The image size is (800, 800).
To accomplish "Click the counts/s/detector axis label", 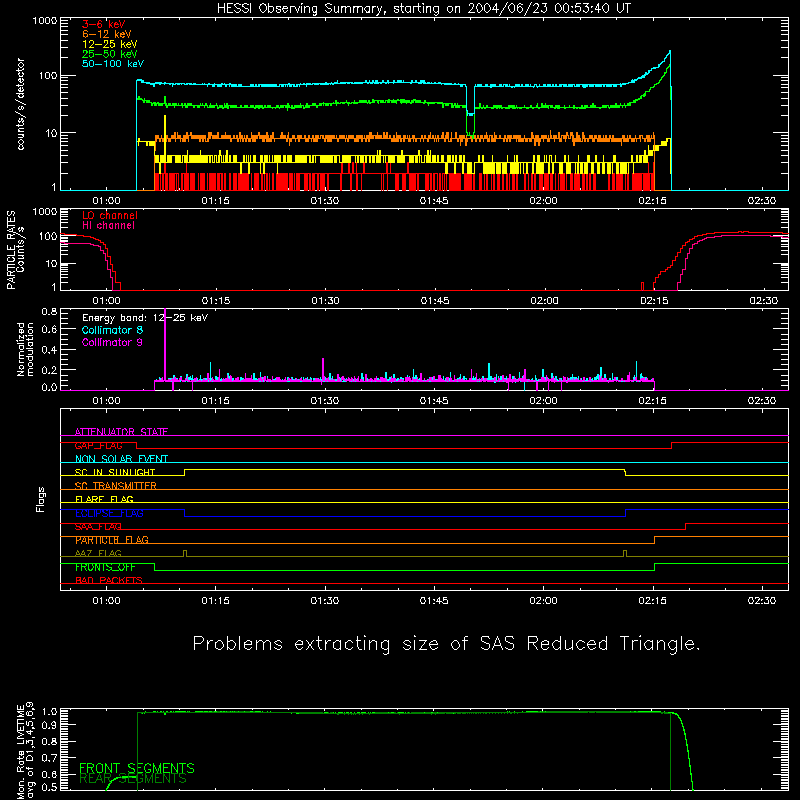I will [x=20, y=104].
